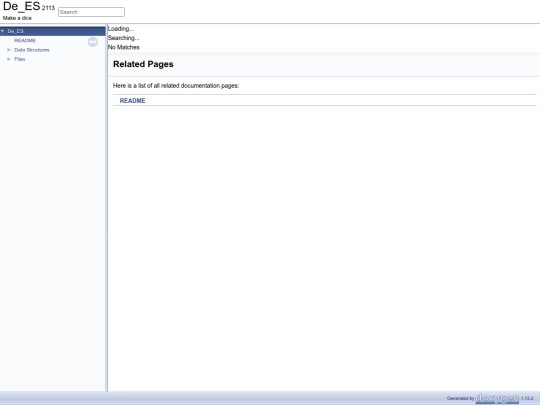540x405 pixels.
Task: Click the "Here is a list" description text
Action: (x=176, y=85)
